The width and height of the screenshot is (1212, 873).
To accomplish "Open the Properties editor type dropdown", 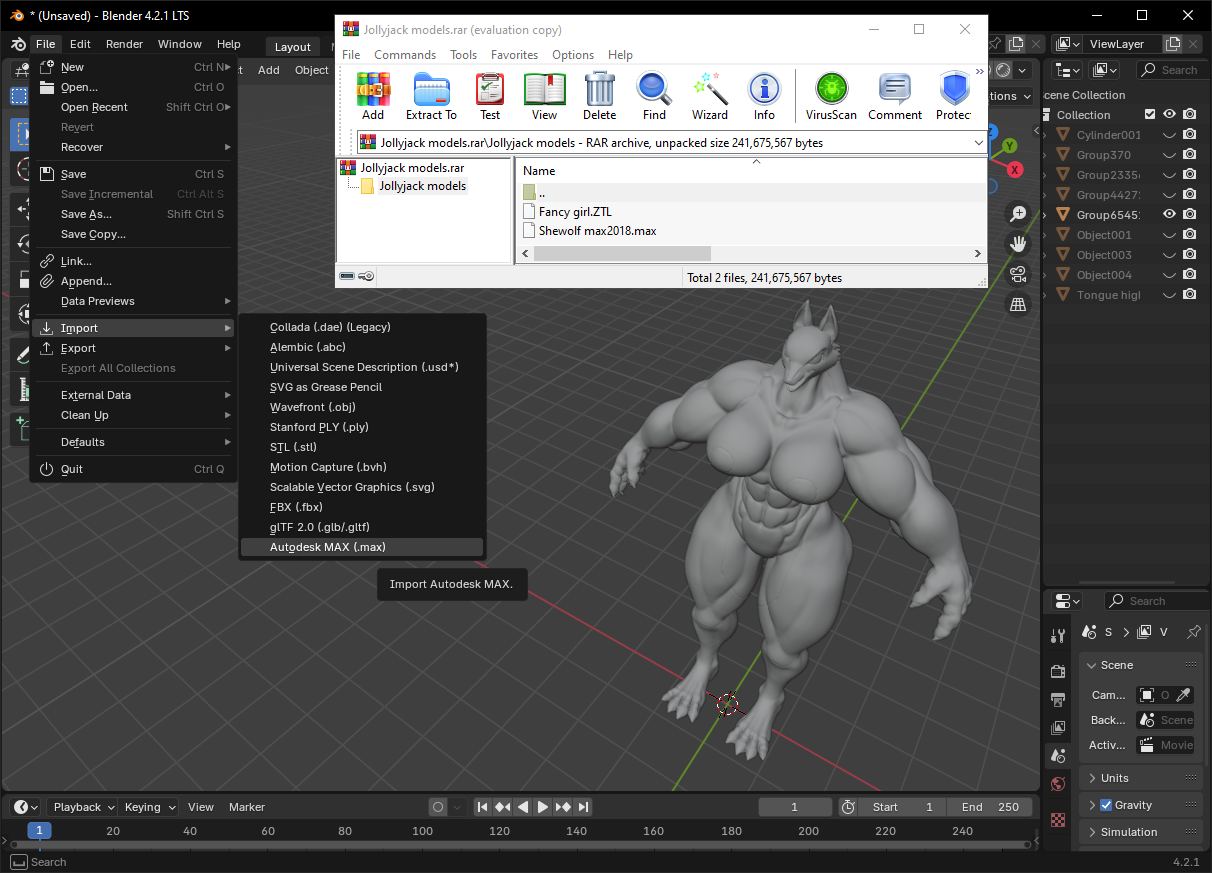I will [1068, 601].
